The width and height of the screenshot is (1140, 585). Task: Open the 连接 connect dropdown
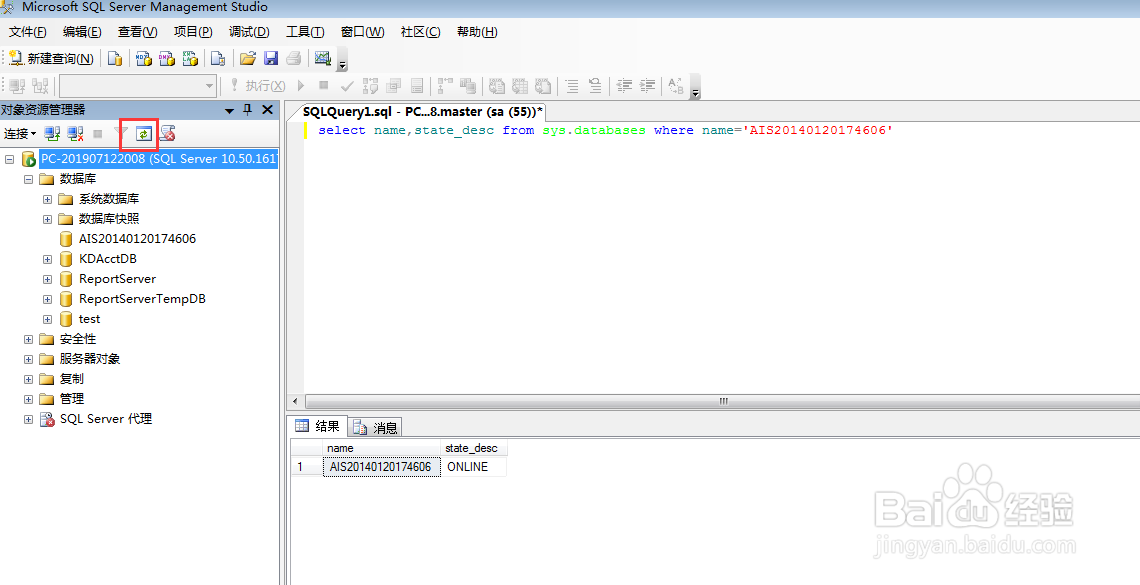click(x=20, y=134)
